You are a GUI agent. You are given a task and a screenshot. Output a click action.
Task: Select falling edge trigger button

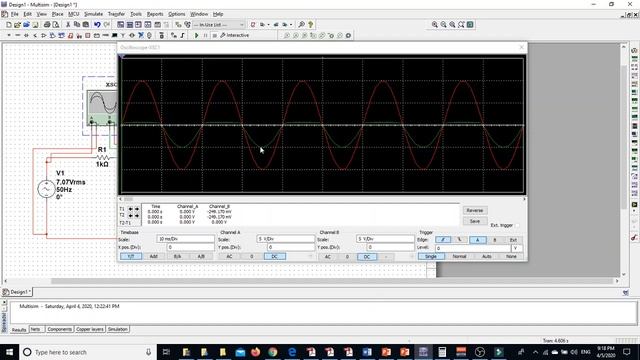[460, 240]
